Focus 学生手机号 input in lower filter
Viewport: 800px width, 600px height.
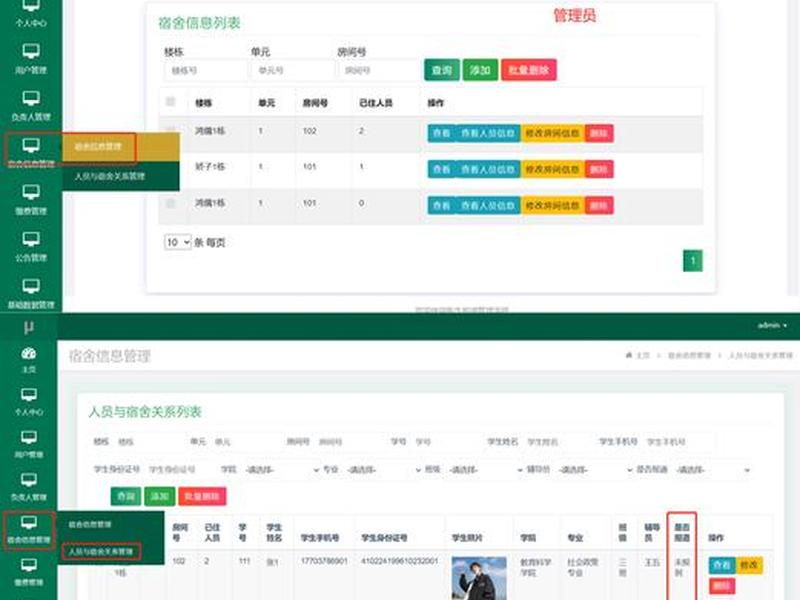click(679, 442)
